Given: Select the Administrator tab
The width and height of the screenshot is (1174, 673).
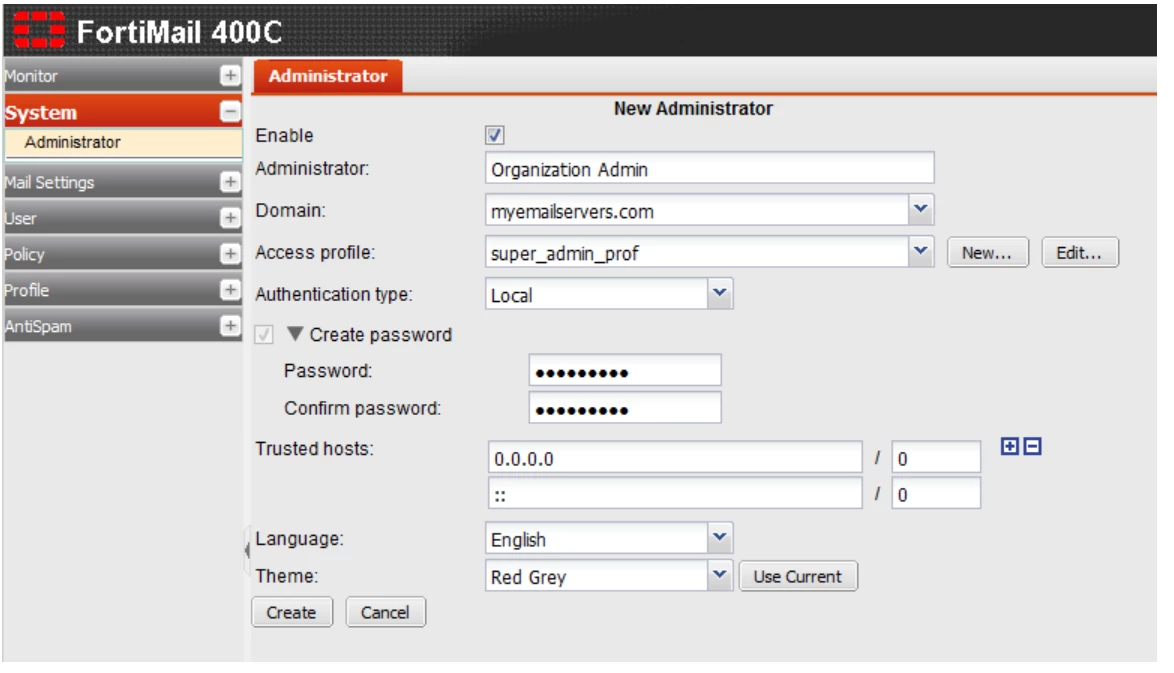Looking at the screenshot, I should coord(328,76).
